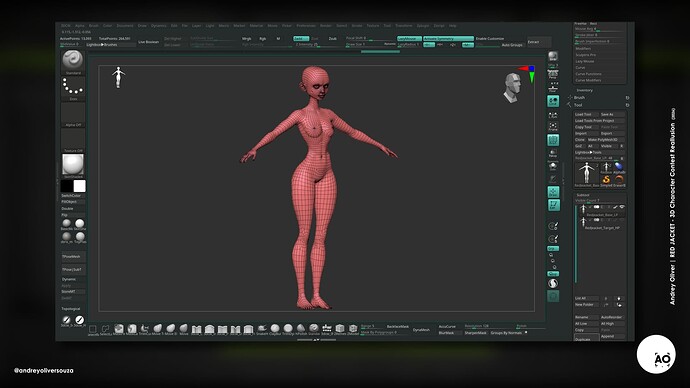
Task: Toggle Activate Symmetry
Action: tap(448, 39)
